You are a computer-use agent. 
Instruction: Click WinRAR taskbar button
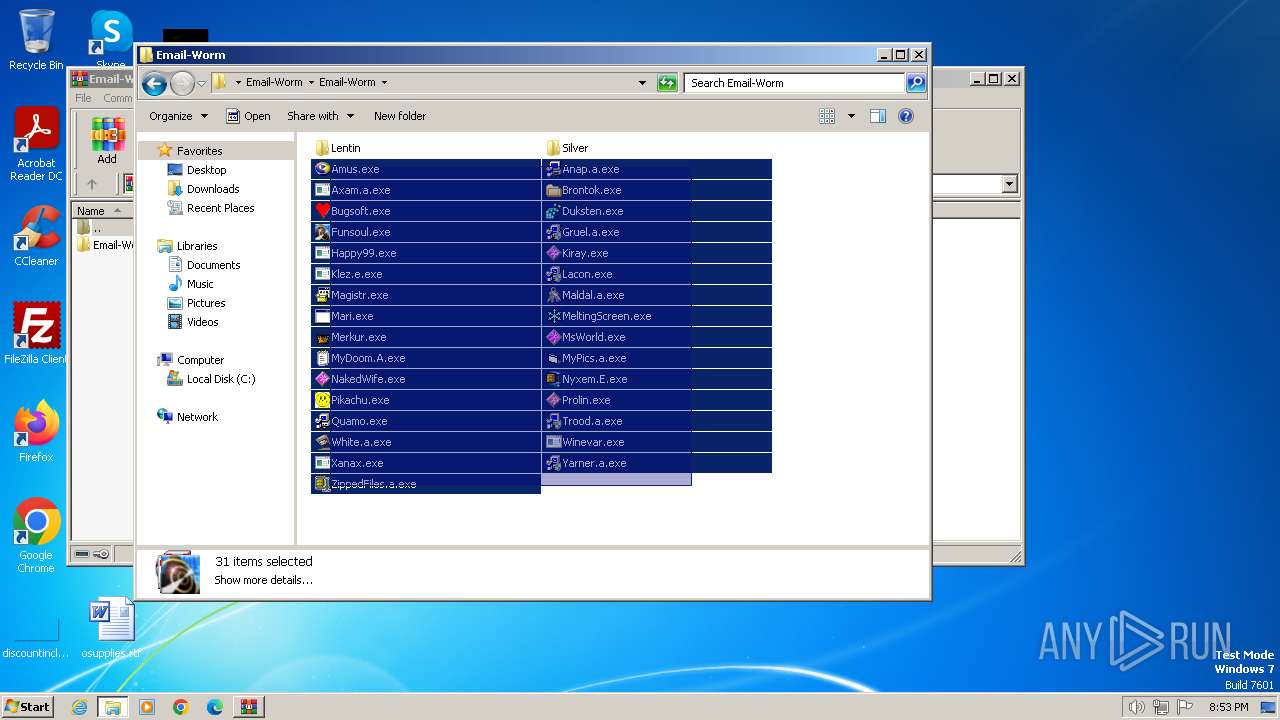pyautogui.click(x=248, y=706)
